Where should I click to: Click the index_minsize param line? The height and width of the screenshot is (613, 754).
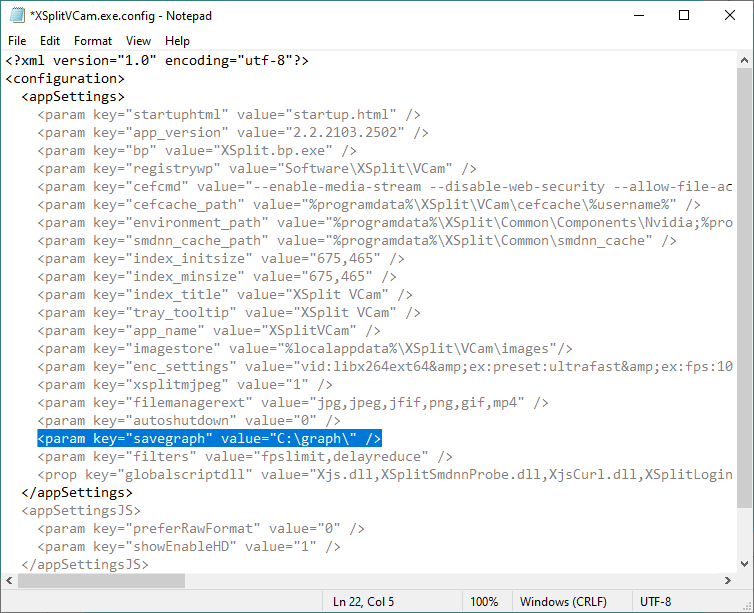pos(217,277)
